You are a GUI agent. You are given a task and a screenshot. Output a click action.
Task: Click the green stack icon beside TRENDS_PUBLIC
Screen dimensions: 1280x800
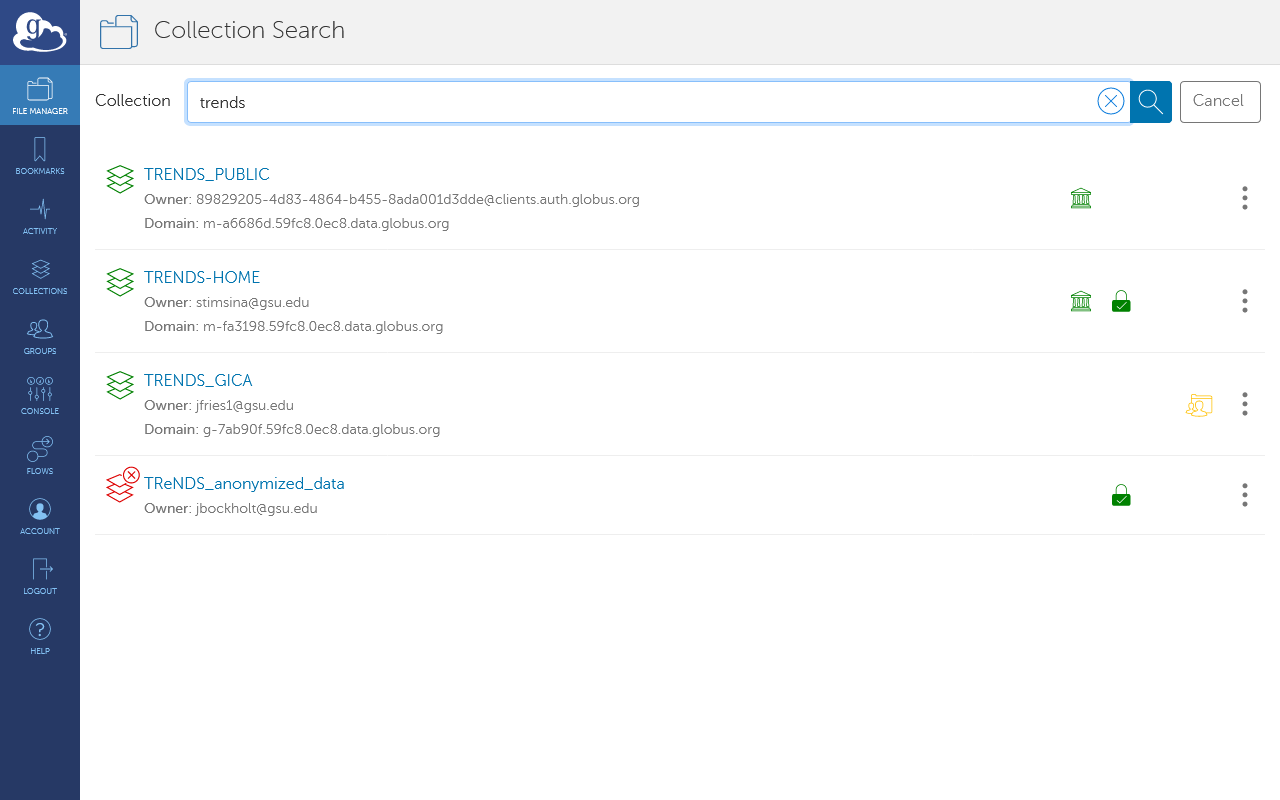pyautogui.click(x=120, y=179)
